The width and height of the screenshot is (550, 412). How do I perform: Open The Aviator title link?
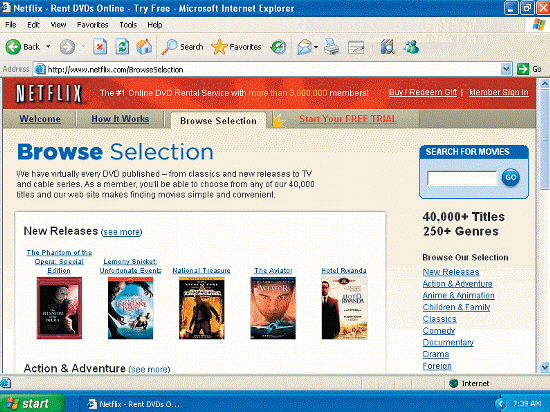click(x=273, y=271)
